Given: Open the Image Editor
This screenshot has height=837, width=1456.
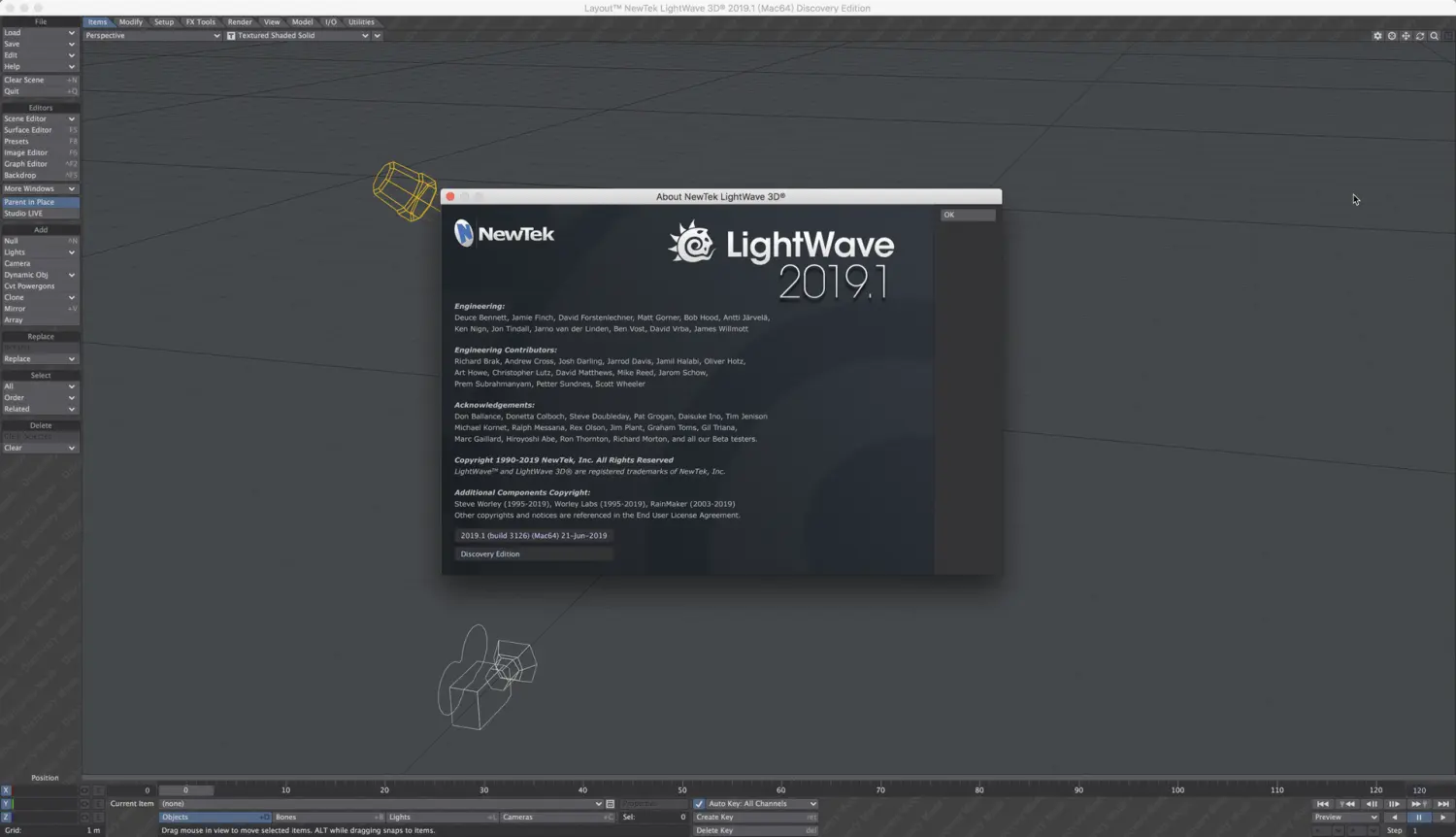Looking at the screenshot, I should click(x=40, y=152).
